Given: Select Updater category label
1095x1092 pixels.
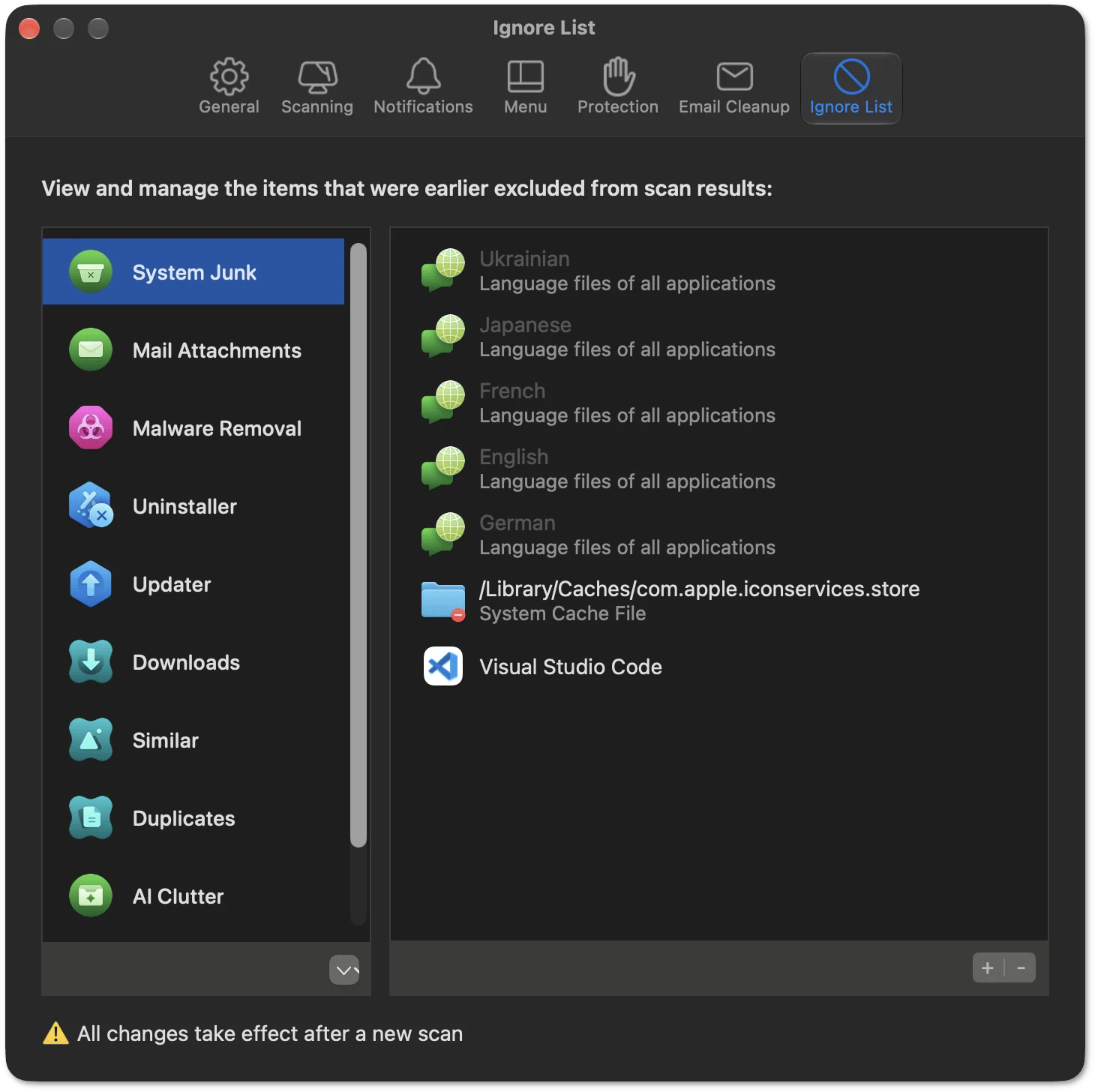Looking at the screenshot, I should [x=172, y=585].
